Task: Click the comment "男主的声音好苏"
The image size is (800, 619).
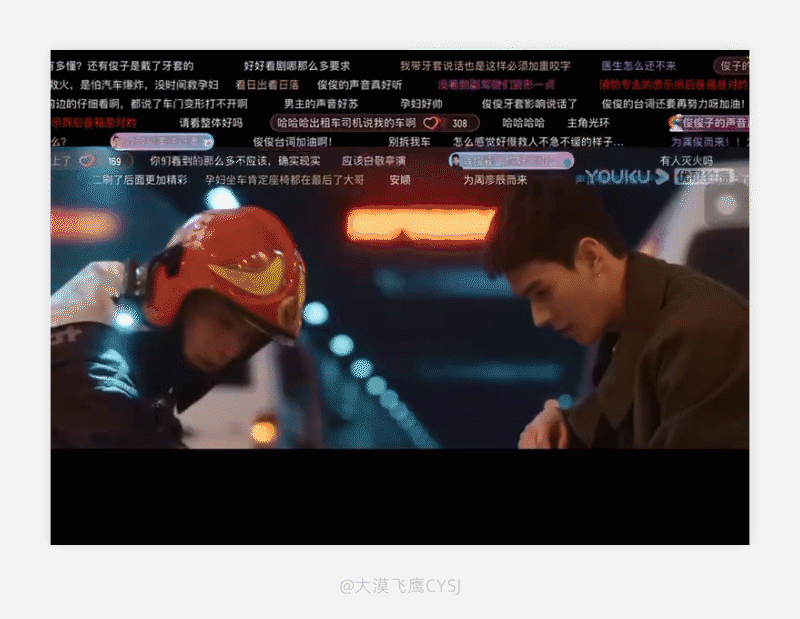Action: click(x=321, y=104)
